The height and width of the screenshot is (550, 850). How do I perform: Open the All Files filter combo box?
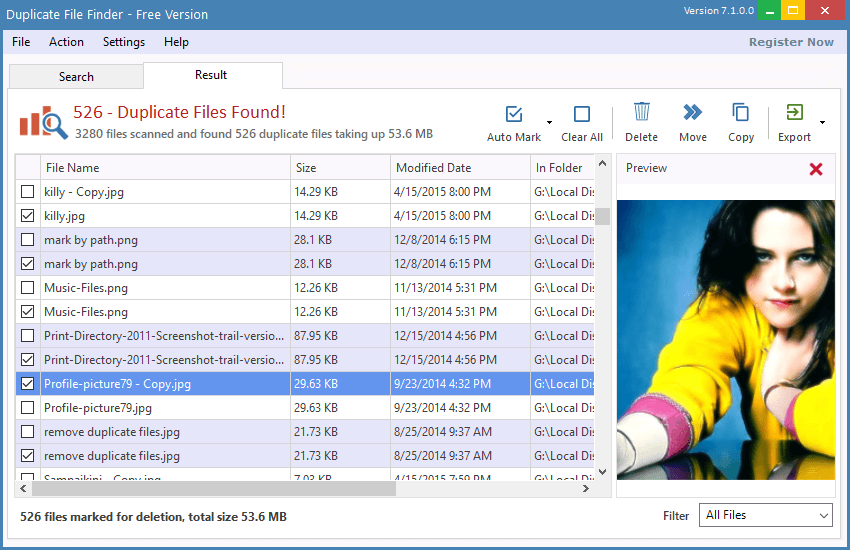coord(765,515)
